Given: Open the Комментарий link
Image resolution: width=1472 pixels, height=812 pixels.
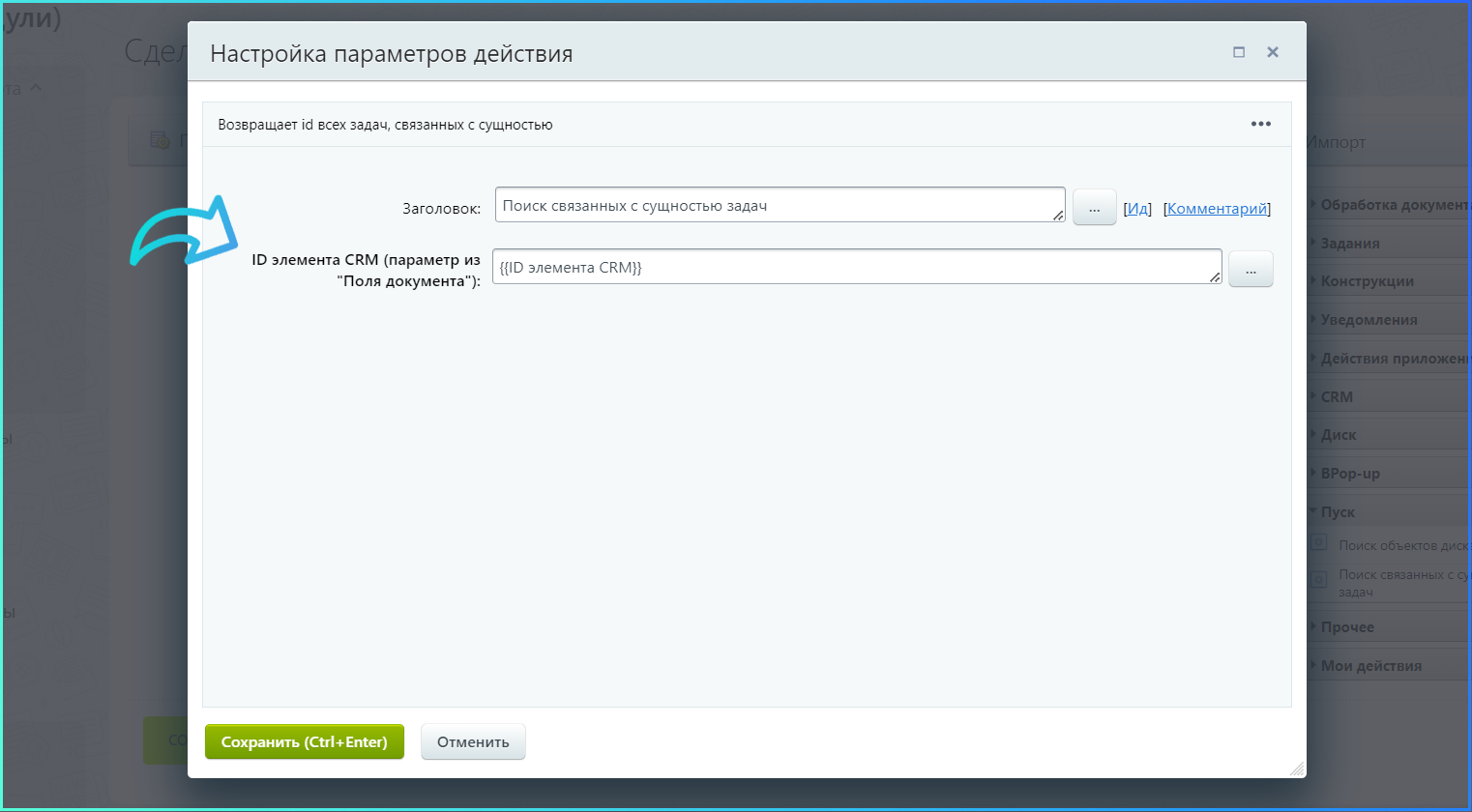Looking at the screenshot, I should pyautogui.click(x=1217, y=209).
